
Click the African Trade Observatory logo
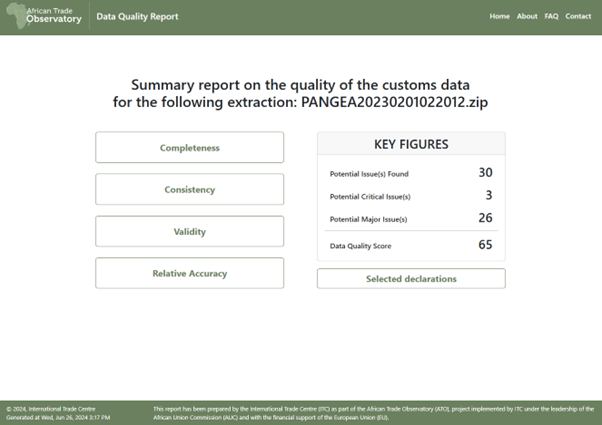pyautogui.click(x=43, y=17)
